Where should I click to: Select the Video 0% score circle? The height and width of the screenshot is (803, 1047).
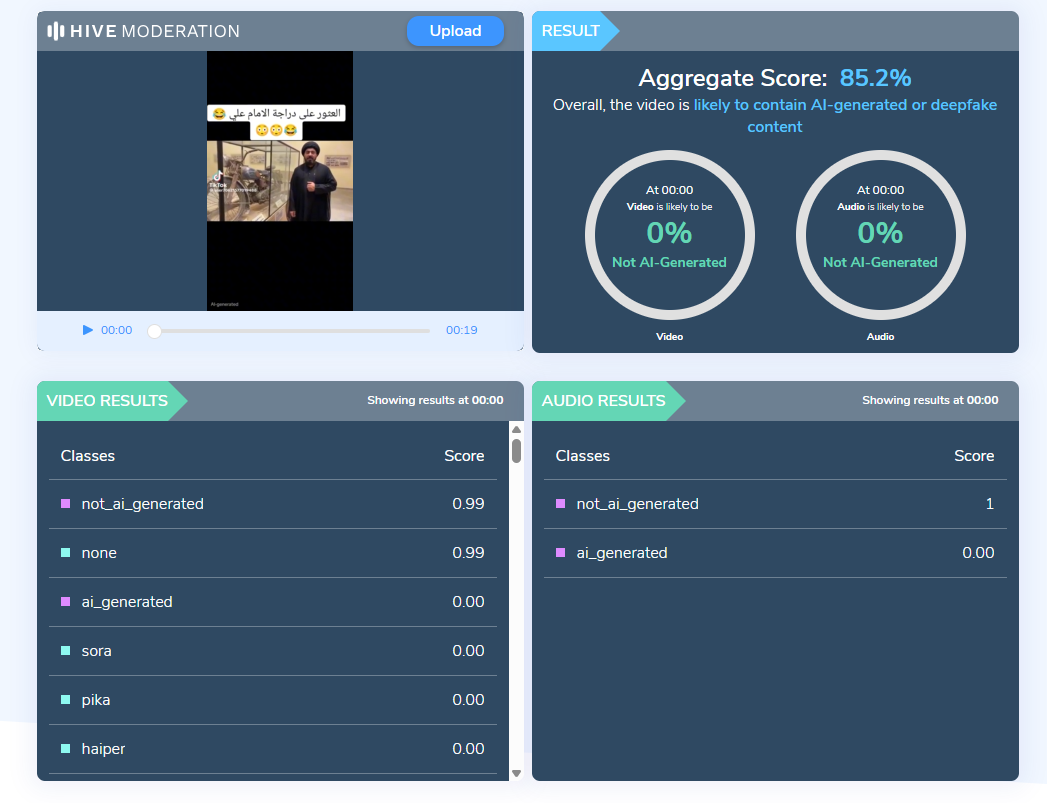pyautogui.click(x=669, y=235)
